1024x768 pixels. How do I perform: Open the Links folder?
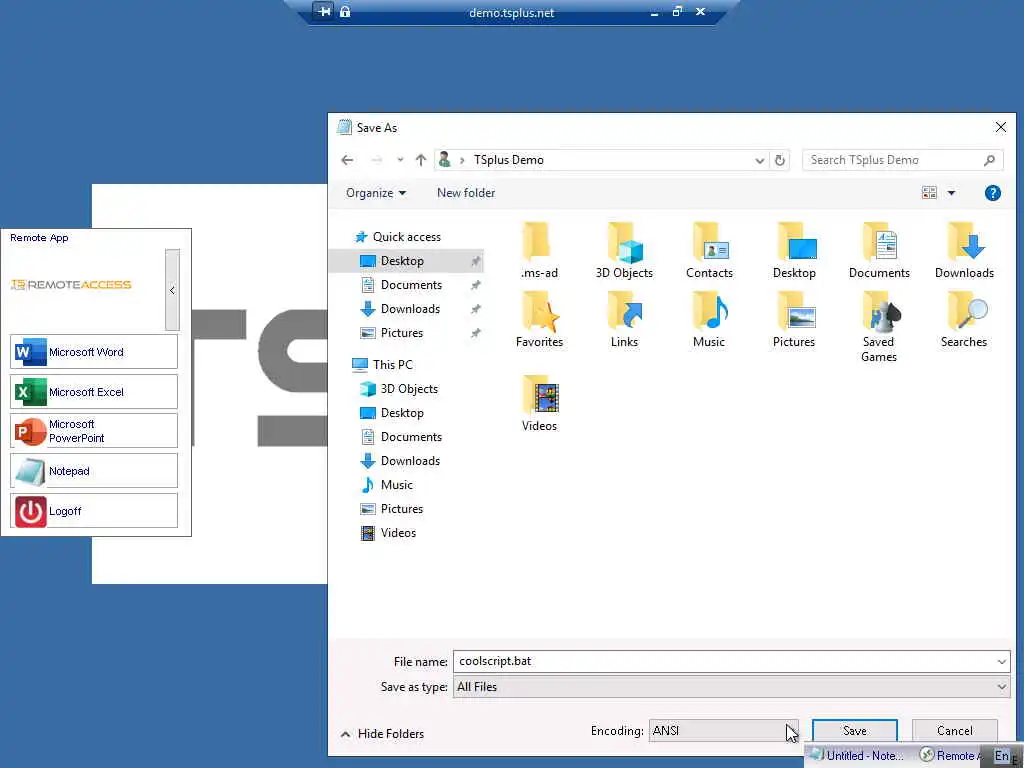click(x=624, y=320)
